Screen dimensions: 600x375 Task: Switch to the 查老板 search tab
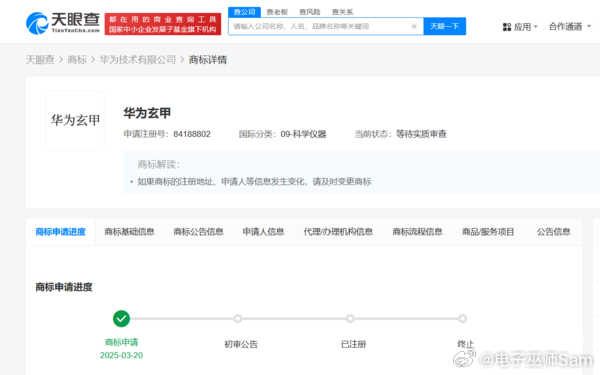[277, 12]
